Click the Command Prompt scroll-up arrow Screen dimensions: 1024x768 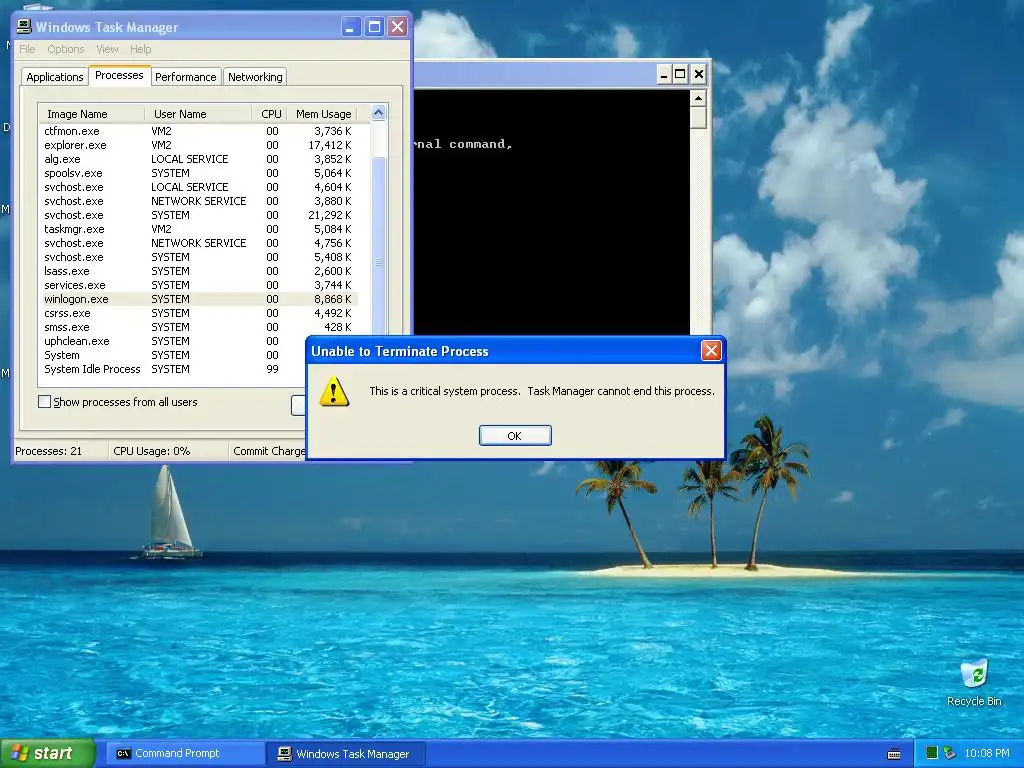(698, 99)
